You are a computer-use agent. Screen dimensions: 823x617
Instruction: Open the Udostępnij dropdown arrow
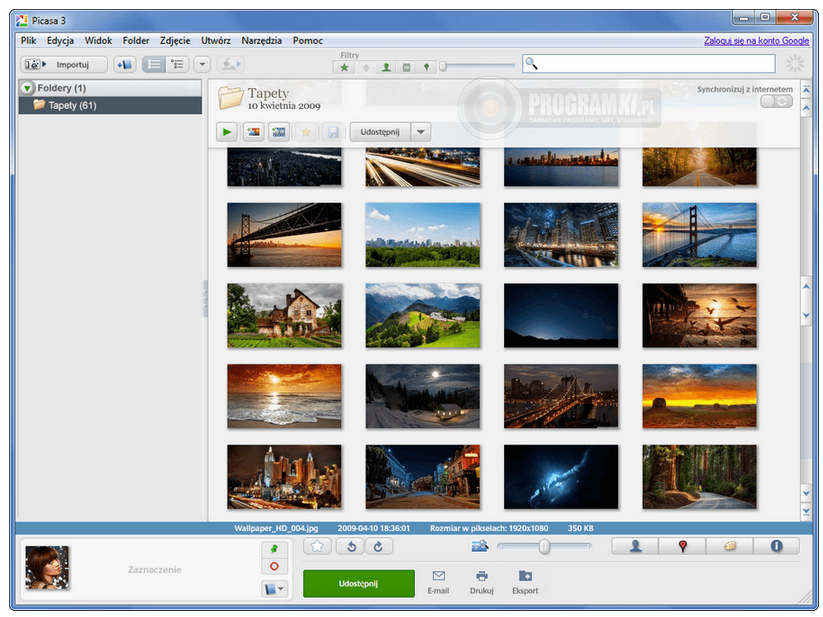coord(421,132)
